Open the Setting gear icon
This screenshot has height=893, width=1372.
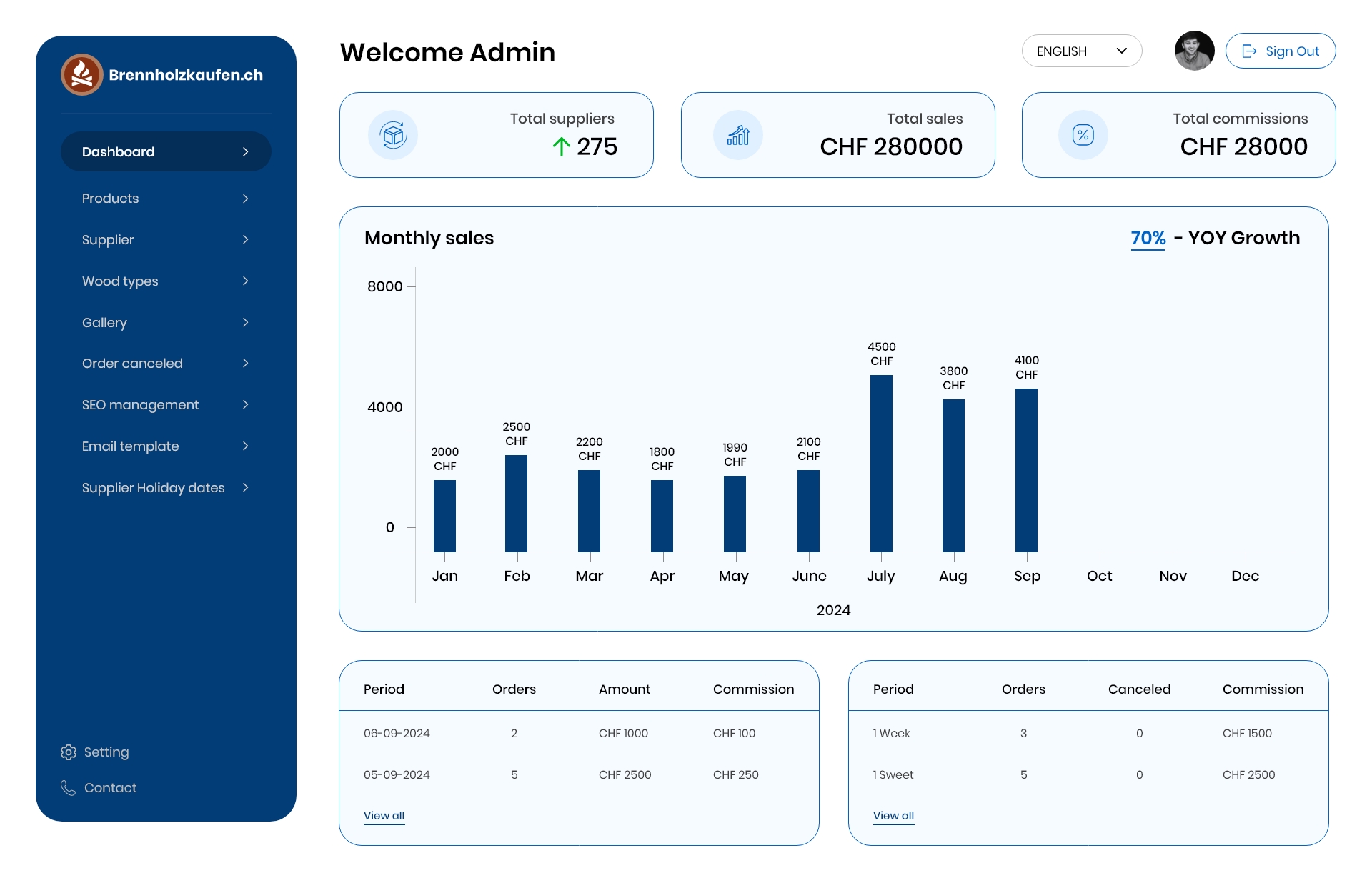68,752
